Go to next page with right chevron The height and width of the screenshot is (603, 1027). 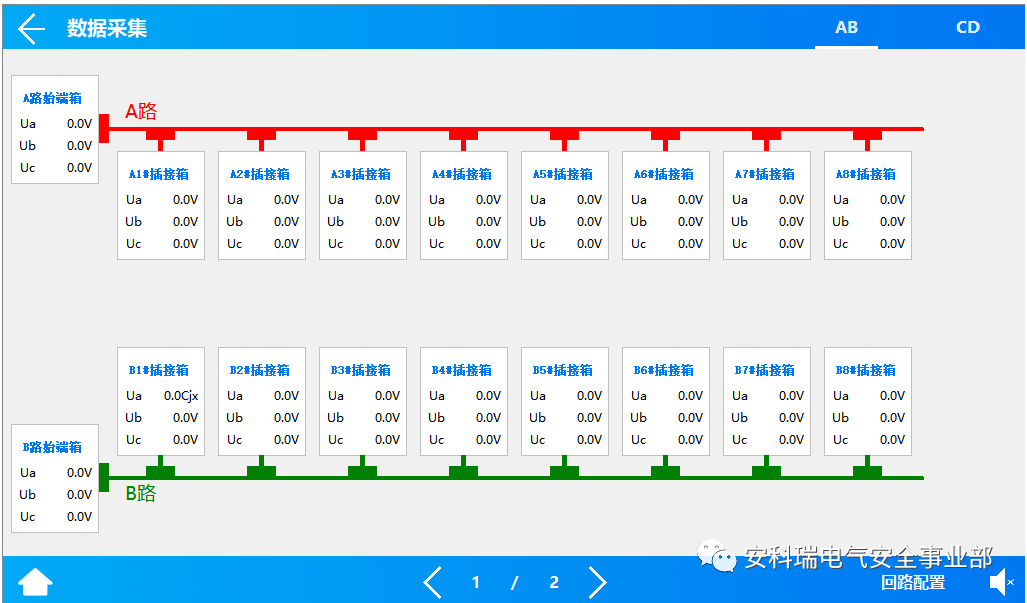coord(597,582)
